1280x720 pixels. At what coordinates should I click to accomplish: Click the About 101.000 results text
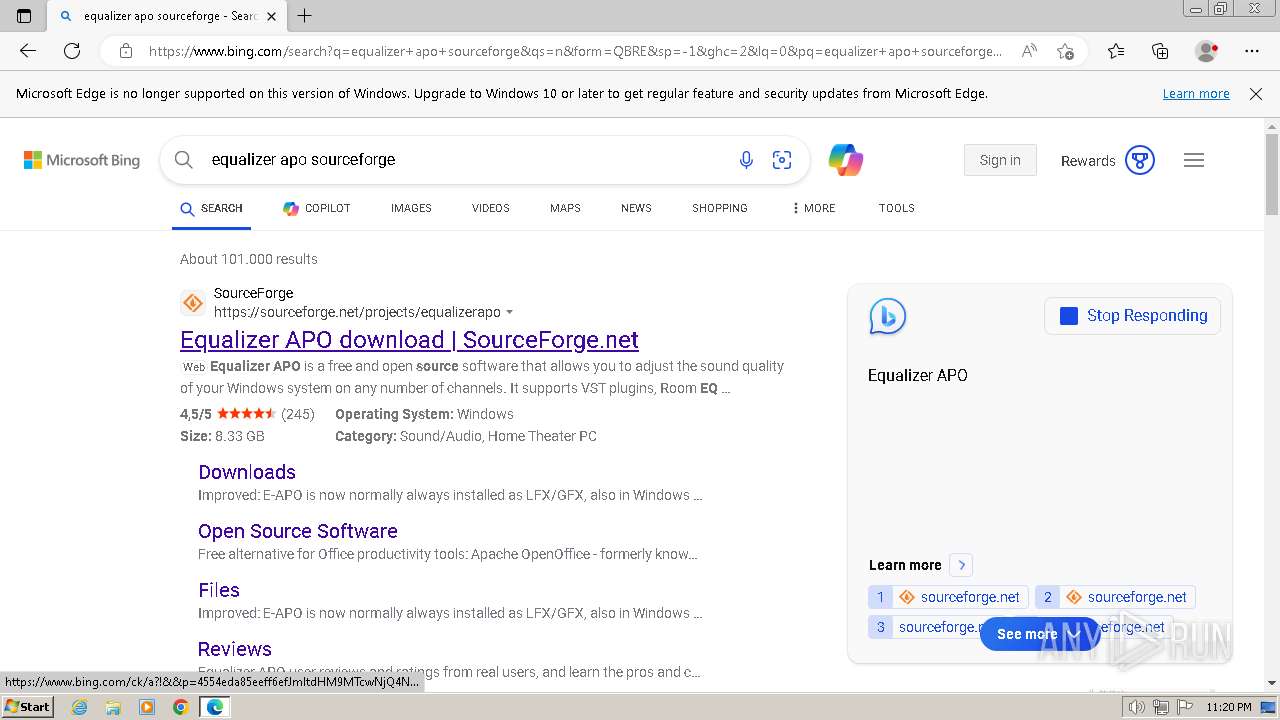[x=249, y=259]
